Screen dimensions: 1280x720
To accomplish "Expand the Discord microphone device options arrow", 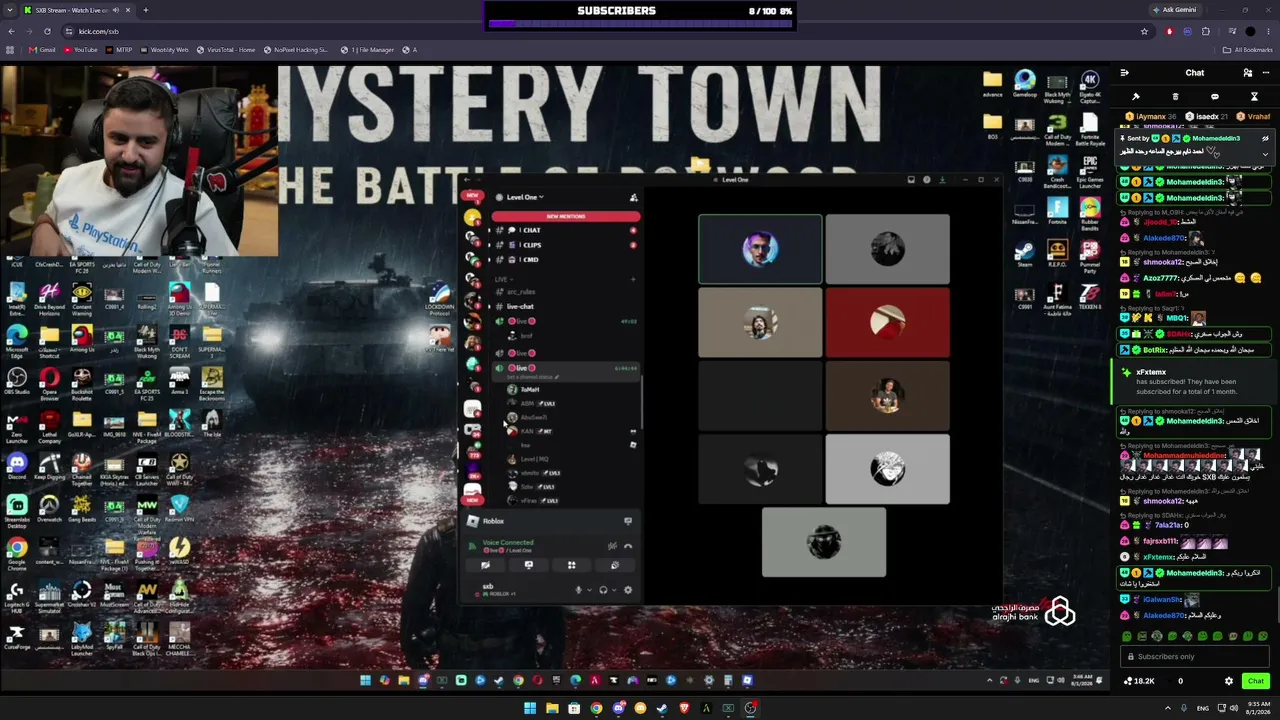I will click(588, 590).
